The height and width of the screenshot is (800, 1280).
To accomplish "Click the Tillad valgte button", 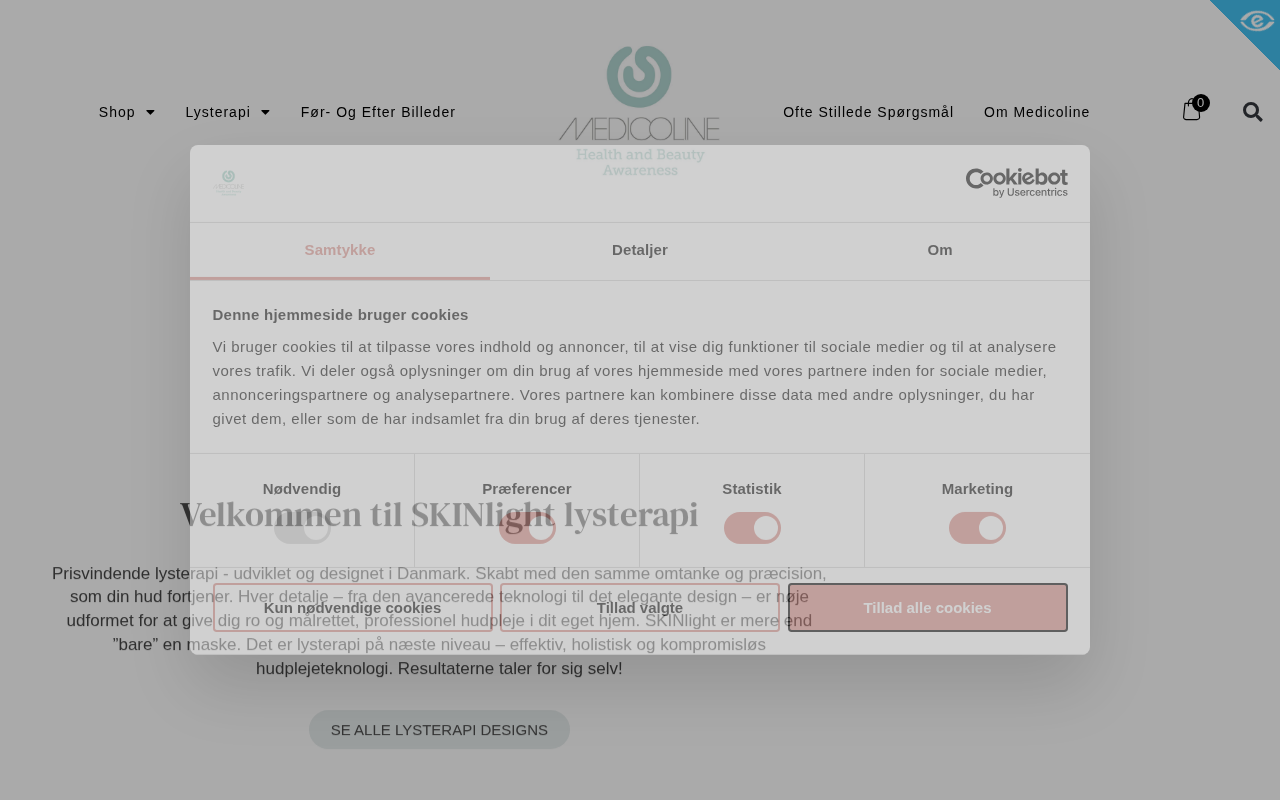I will click(640, 608).
